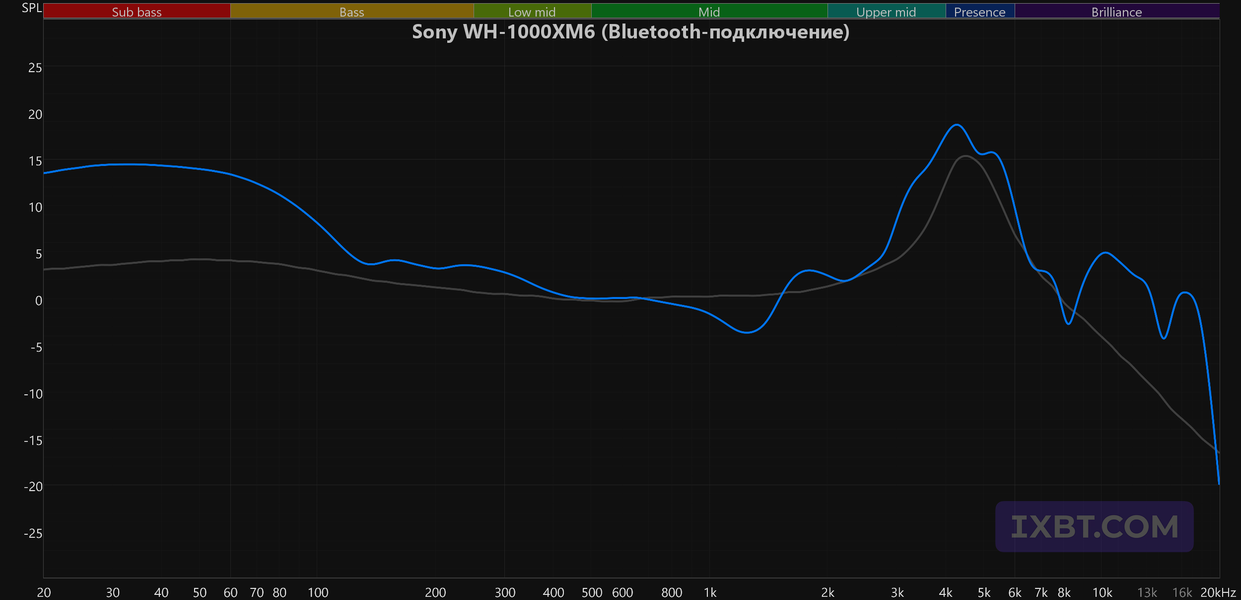Click the blue curve dip near 8k
Image resolution: width=1241 pixels, height=600 pixels.
1068,322
